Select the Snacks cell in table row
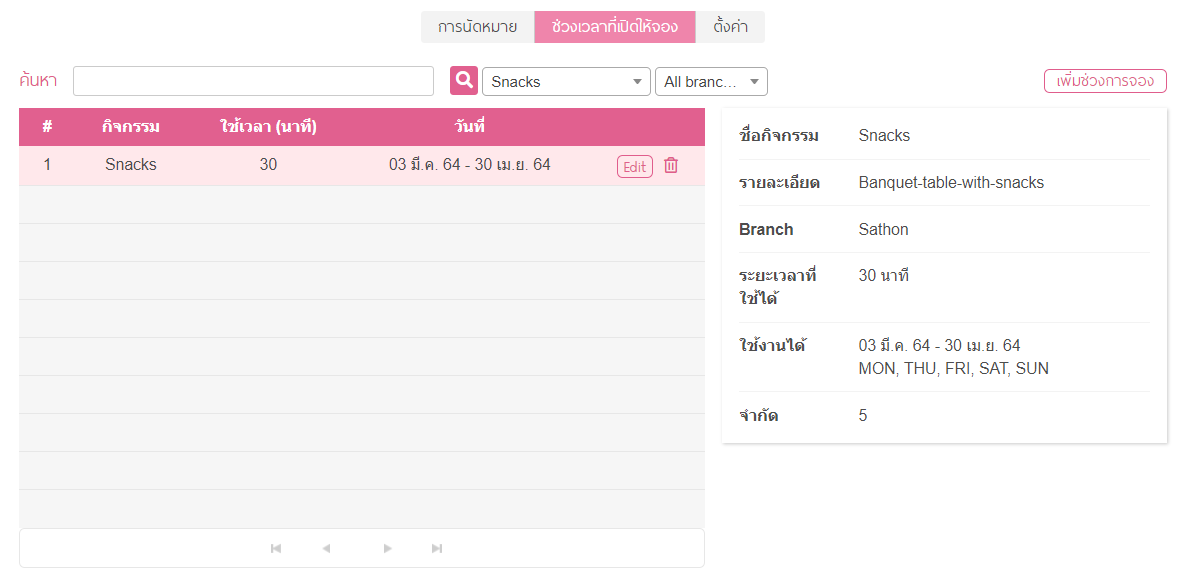 131,165
